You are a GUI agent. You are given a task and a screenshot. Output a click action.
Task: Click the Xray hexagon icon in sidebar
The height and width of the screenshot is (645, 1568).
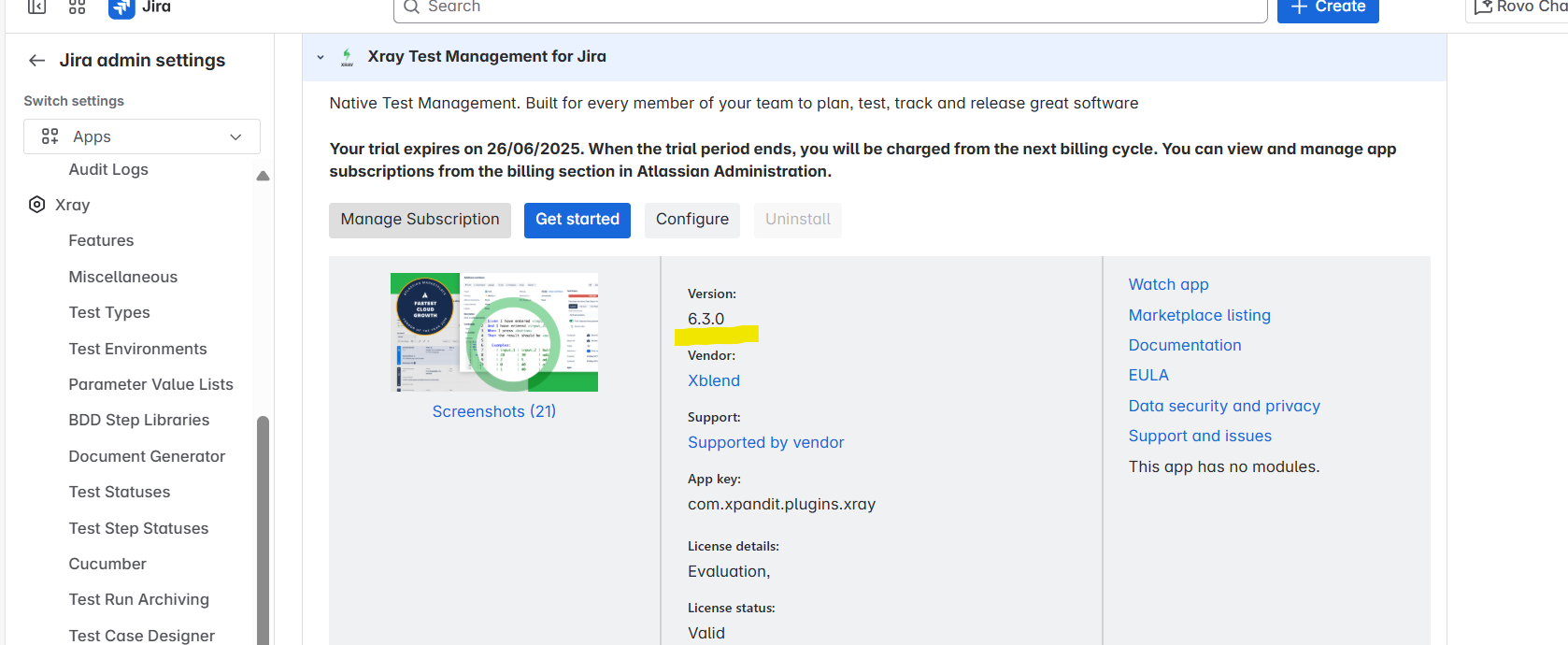tap(37, 205)
